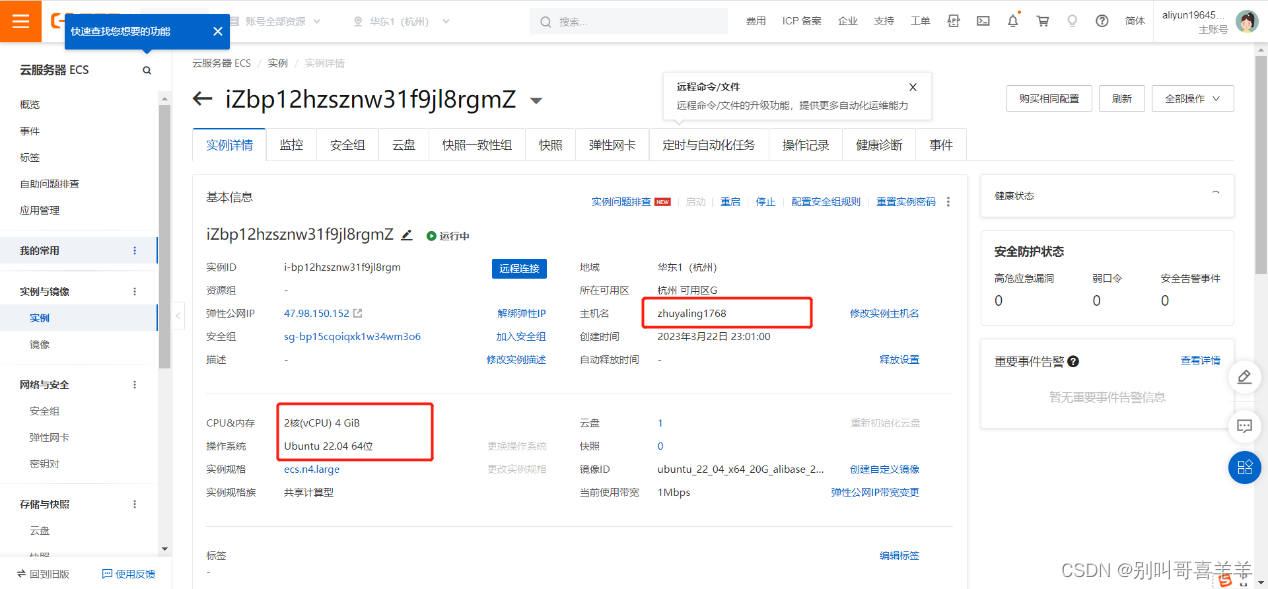Open 我的常用 kebab menu

point(135,251)
